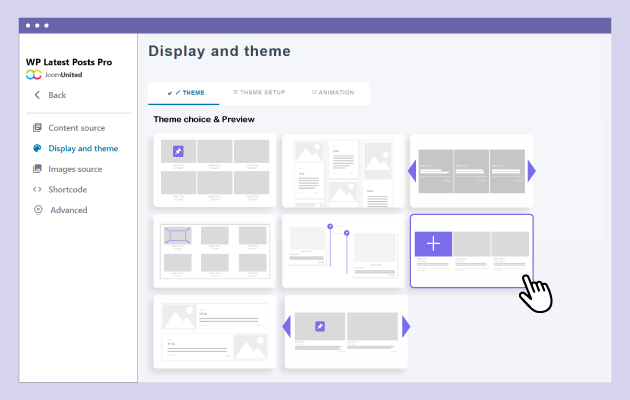Click the pin icon on first grid theme
The width and height of the screenshot is (630, 400).
point(178,151)
